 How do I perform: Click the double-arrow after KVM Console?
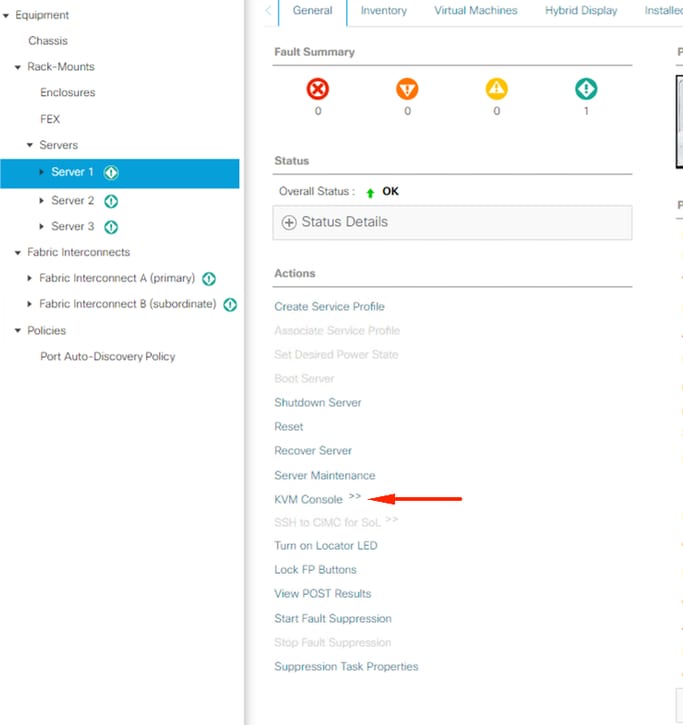[355, 496]
